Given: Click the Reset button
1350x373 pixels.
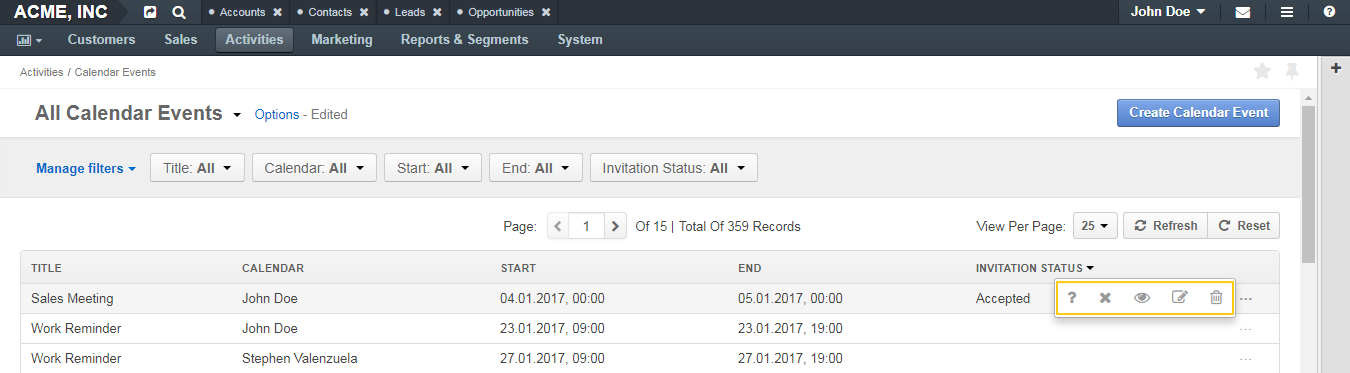Looking at the screenshot, I should 1243,226.
